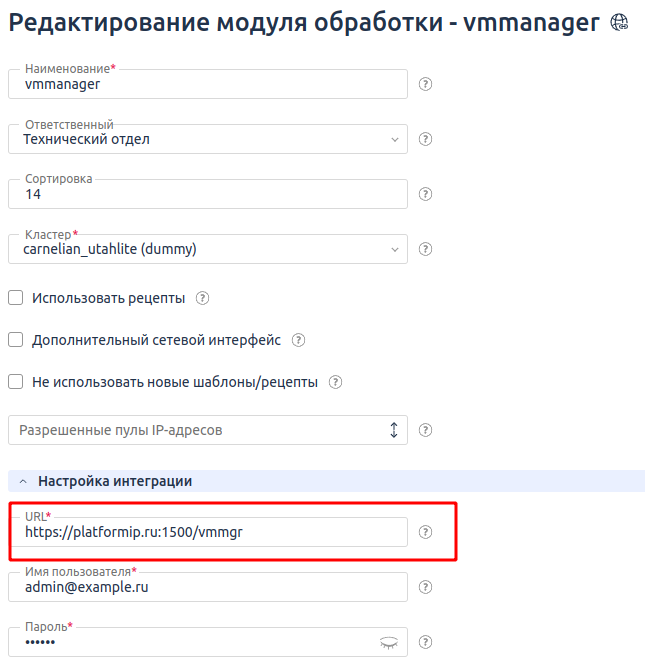The image size is (645, 660).
Task: Expand the Кластер dropdown list
Action: point(208,249)
